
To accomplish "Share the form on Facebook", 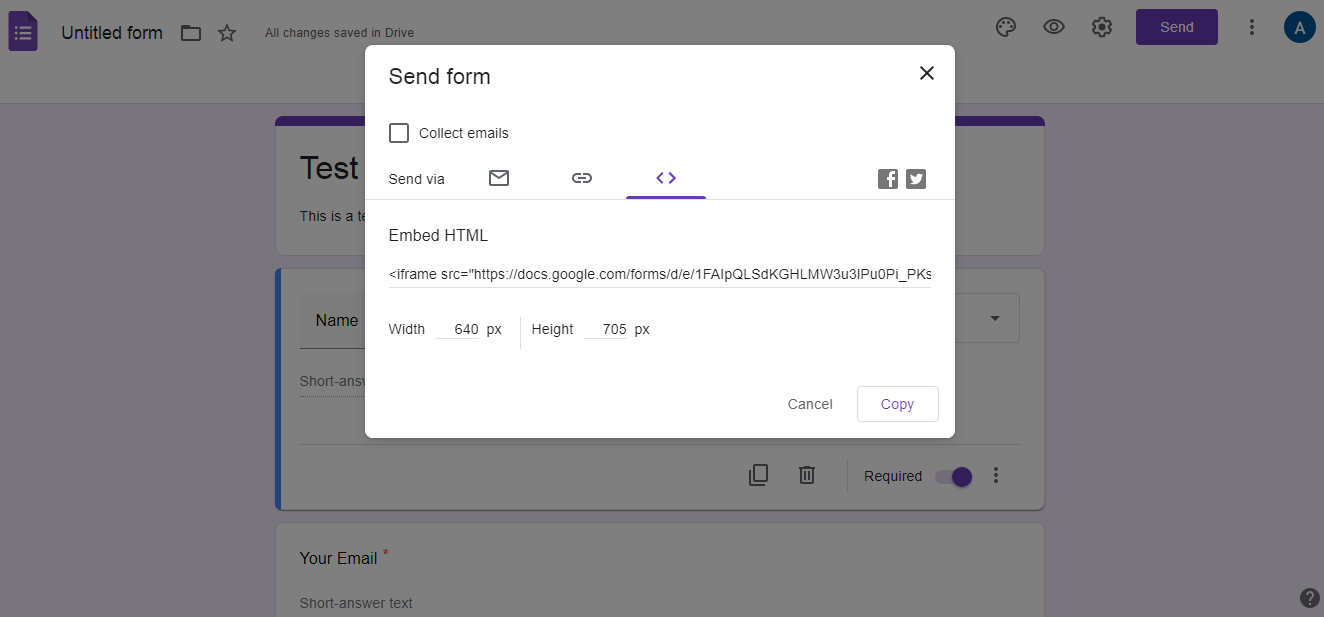I will (887, 178).
